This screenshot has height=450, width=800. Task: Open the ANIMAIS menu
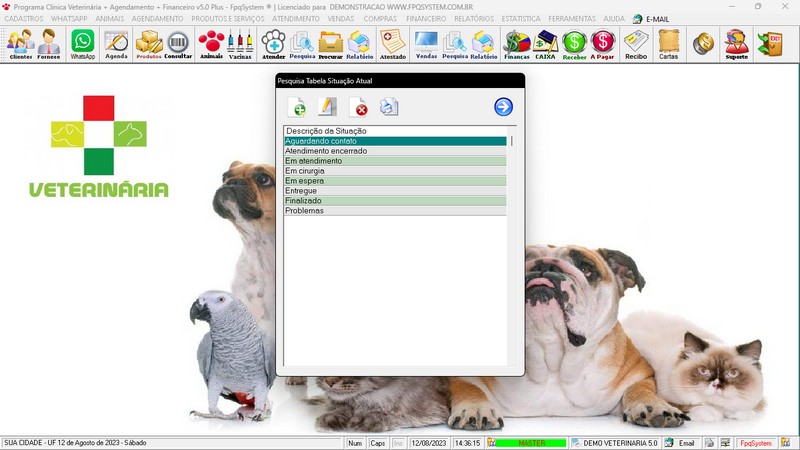[109, 18]
